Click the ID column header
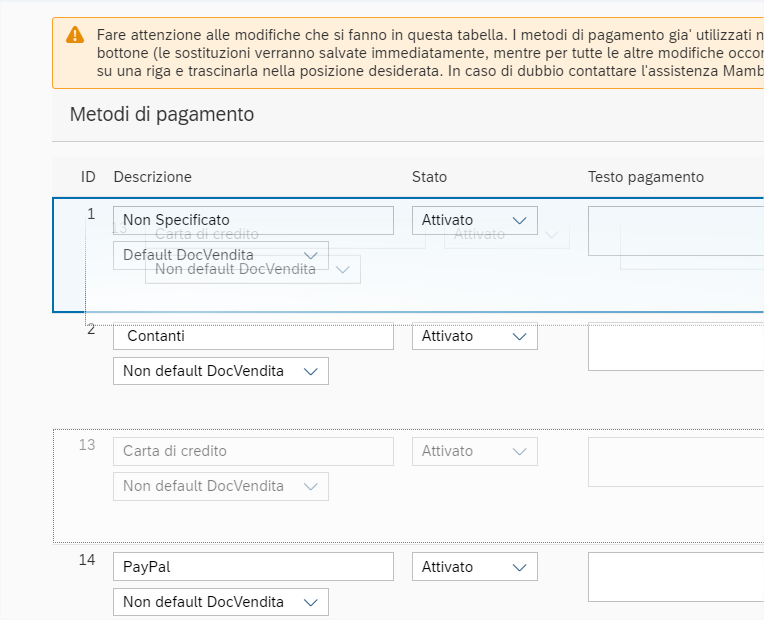 pyautogui.click(x=88, y=177)
